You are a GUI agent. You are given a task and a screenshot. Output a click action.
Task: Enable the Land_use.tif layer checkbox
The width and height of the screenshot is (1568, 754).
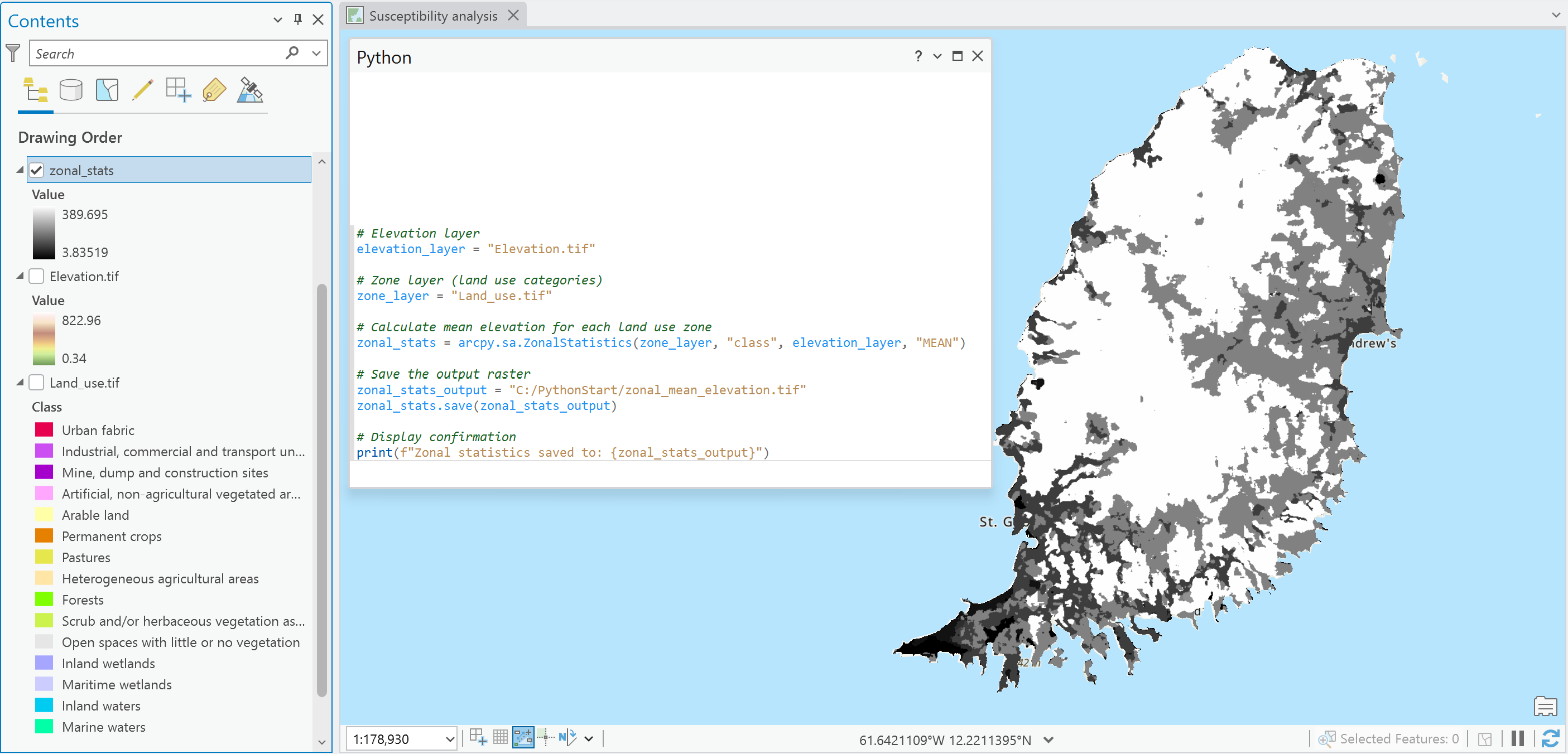37,383
